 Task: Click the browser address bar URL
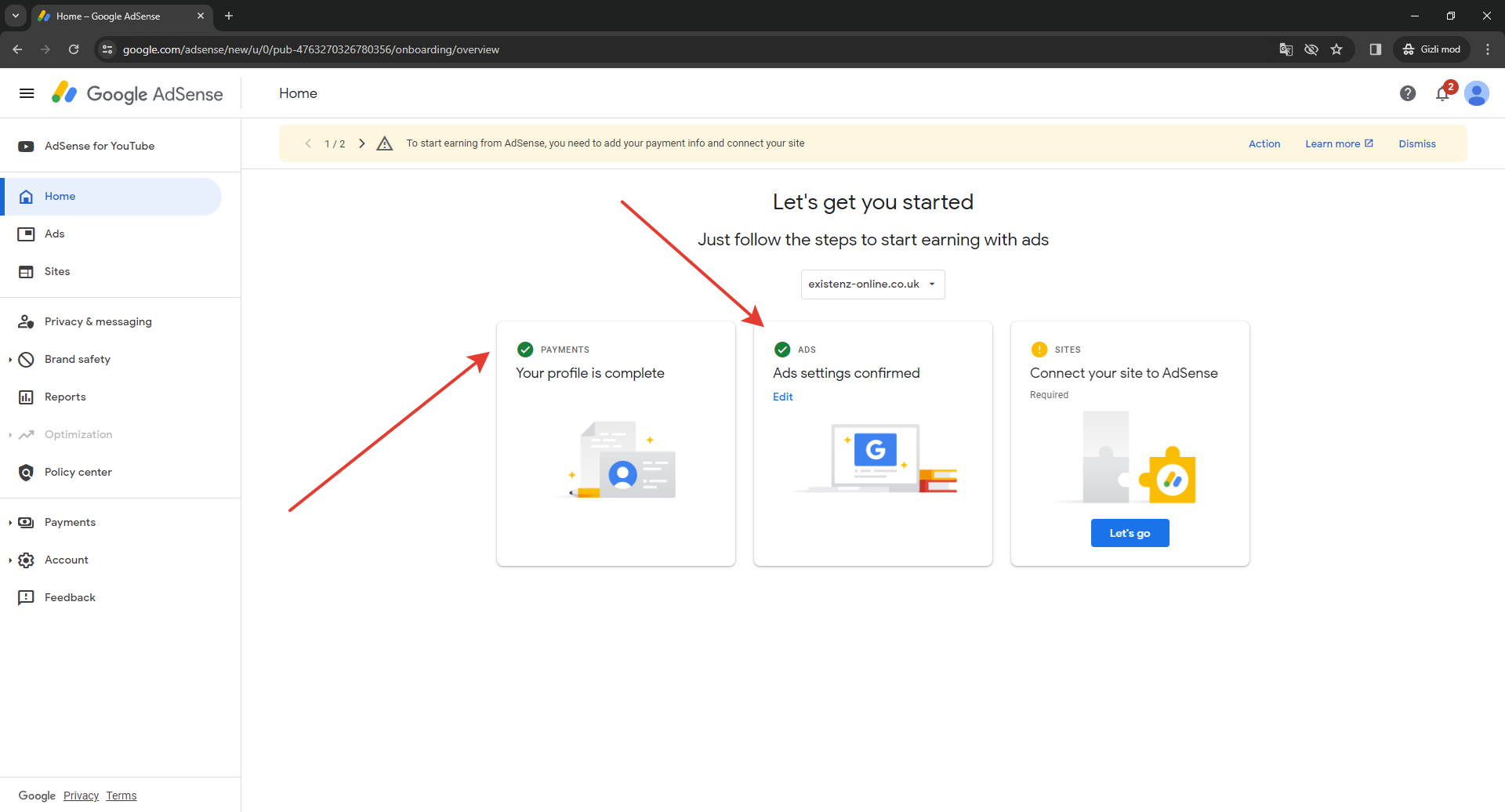pyautogui.click(x=311, y=49)
